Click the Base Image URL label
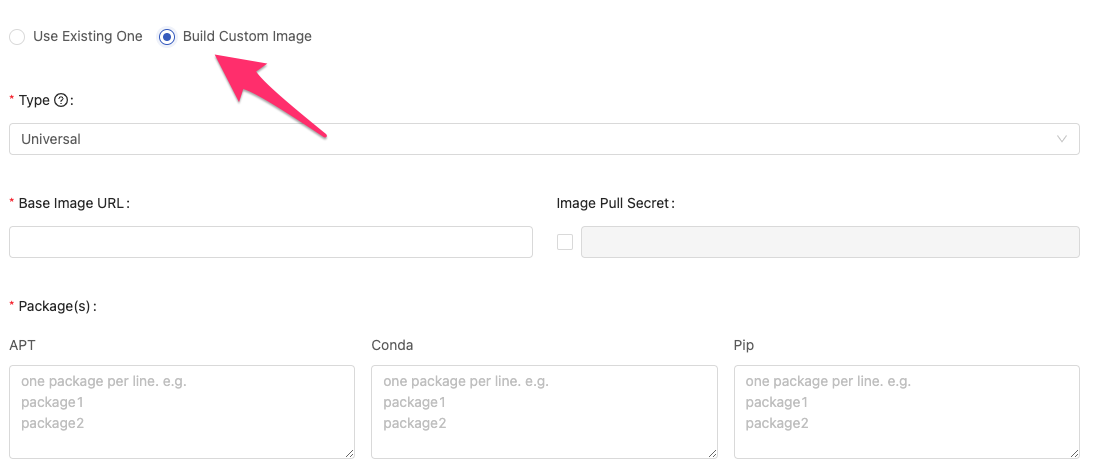Viewport: 1101px width, 471px height. (74, 204)
